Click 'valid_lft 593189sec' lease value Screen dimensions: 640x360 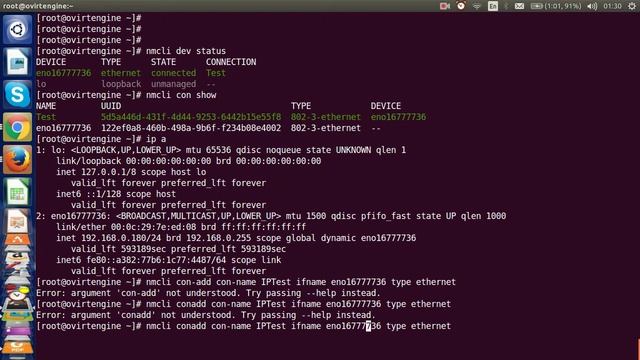(x=118, y=249)
